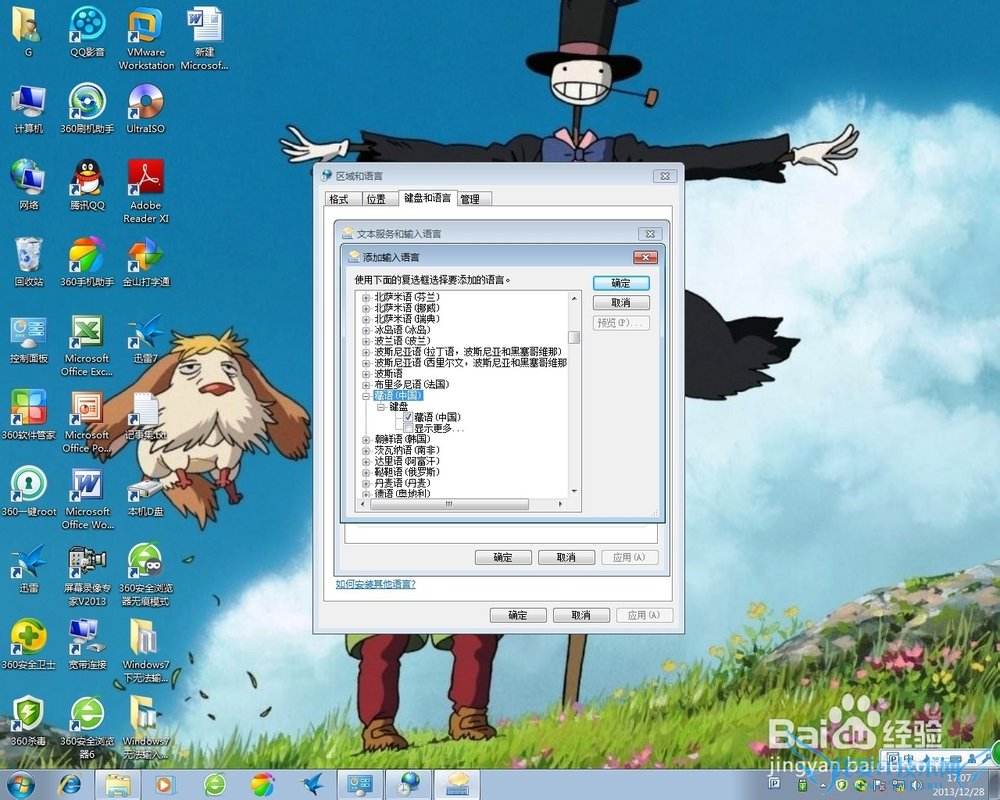The height and width of the screenshot is (800, 1000).
Task: Expand the 布里多尼语 (法国) node
Action: click(x=366, y=385)
